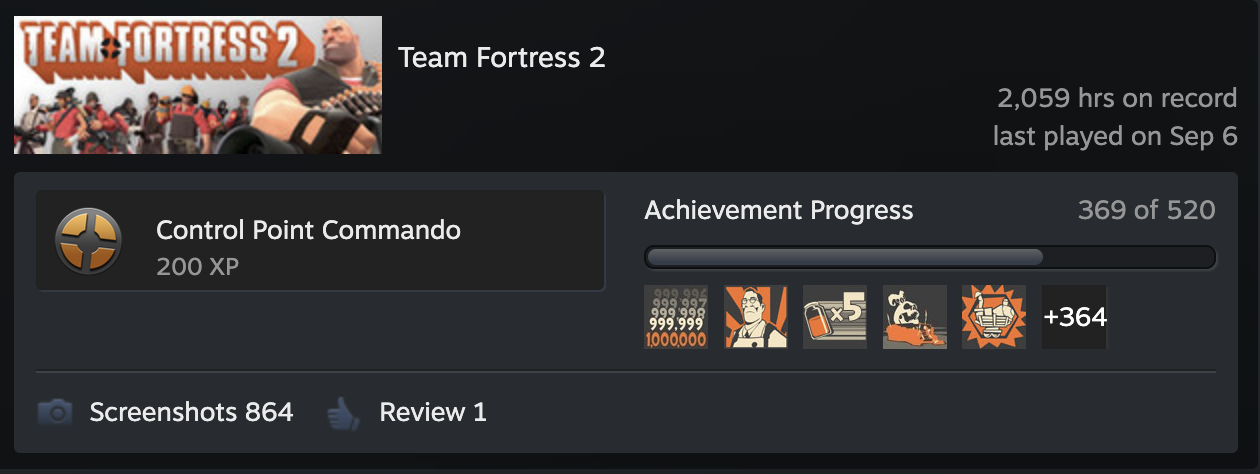Viewport: 1260px width, 474px height.
Task: Click the achievement progress bar
Action: (x=930, y=258)
